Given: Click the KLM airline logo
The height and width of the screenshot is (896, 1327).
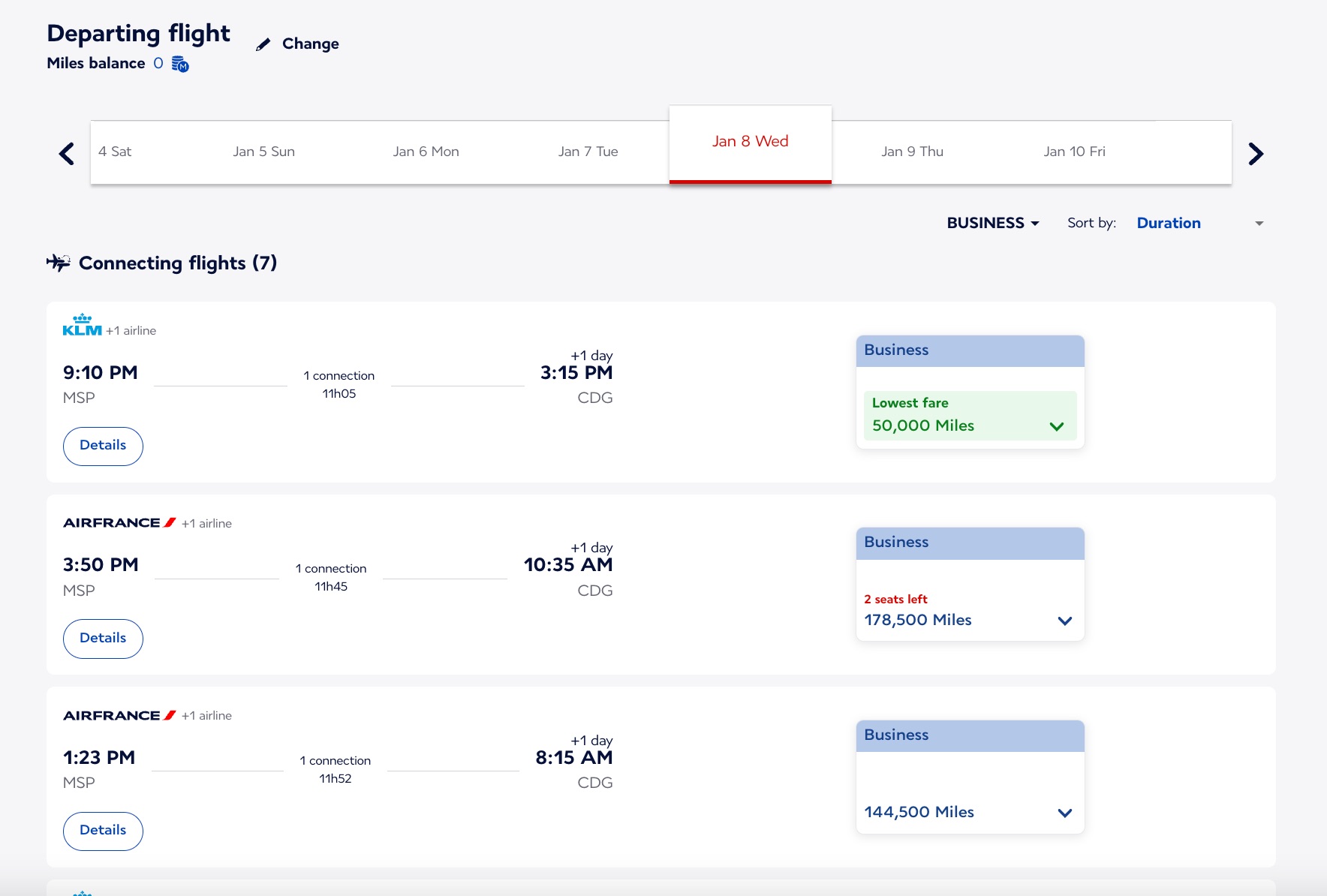Looking at the screenshot, I should click(x=82, y=326).
